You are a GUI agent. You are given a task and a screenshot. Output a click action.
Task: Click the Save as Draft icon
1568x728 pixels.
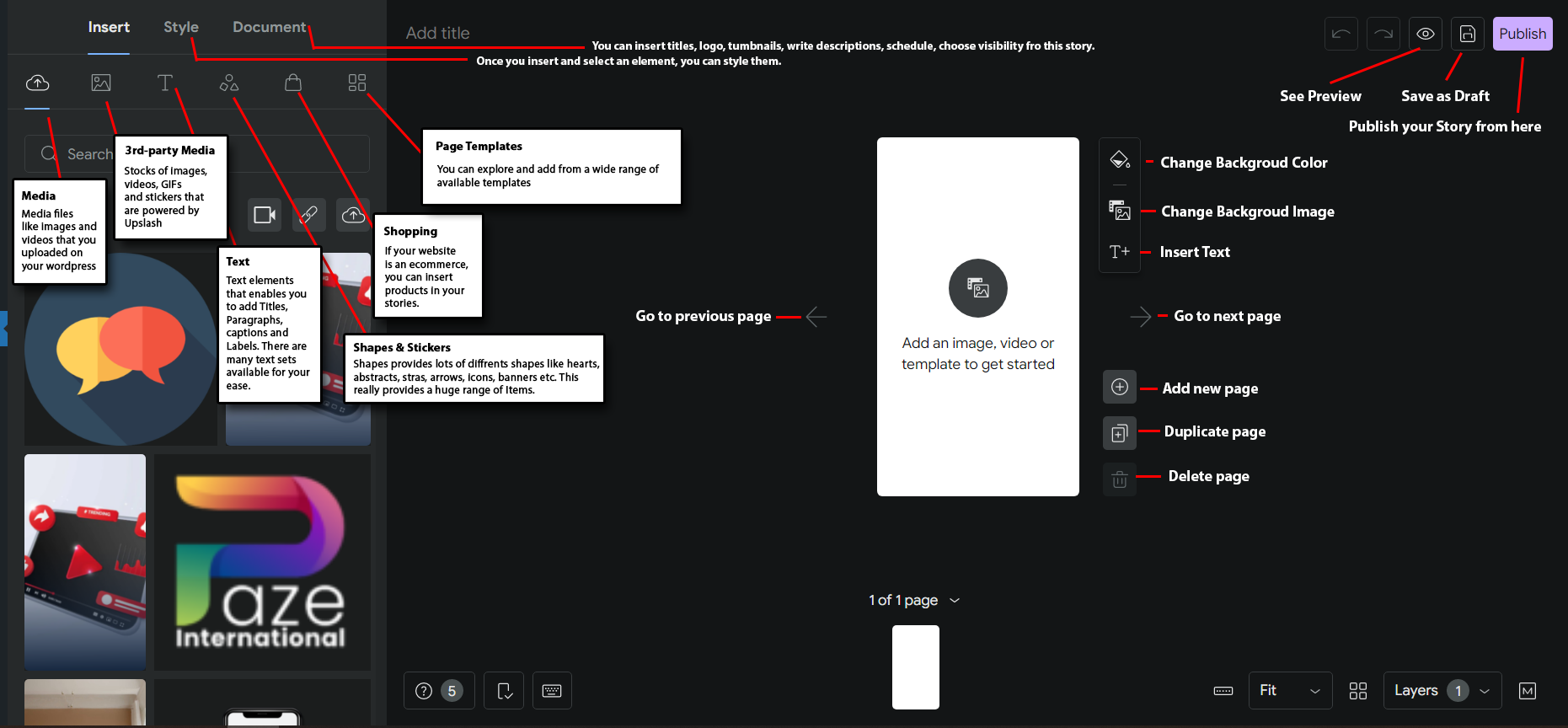(1468, 34)
